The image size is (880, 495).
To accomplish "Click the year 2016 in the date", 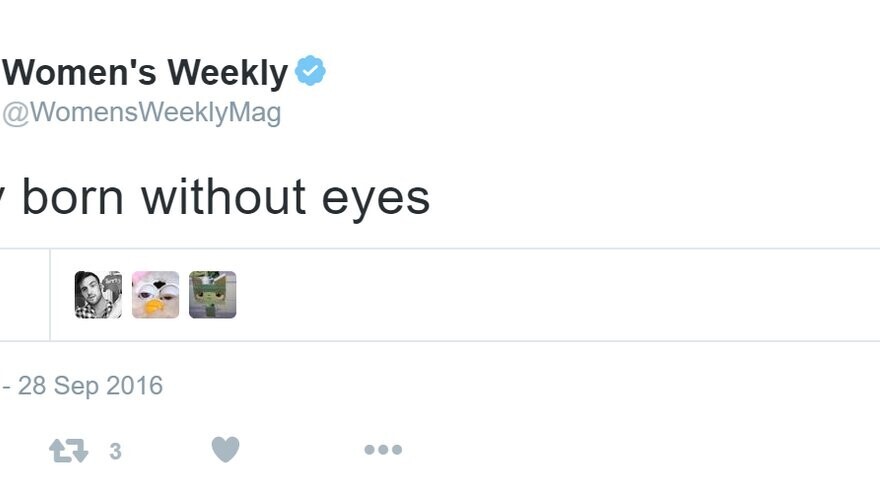I will 134,386.
